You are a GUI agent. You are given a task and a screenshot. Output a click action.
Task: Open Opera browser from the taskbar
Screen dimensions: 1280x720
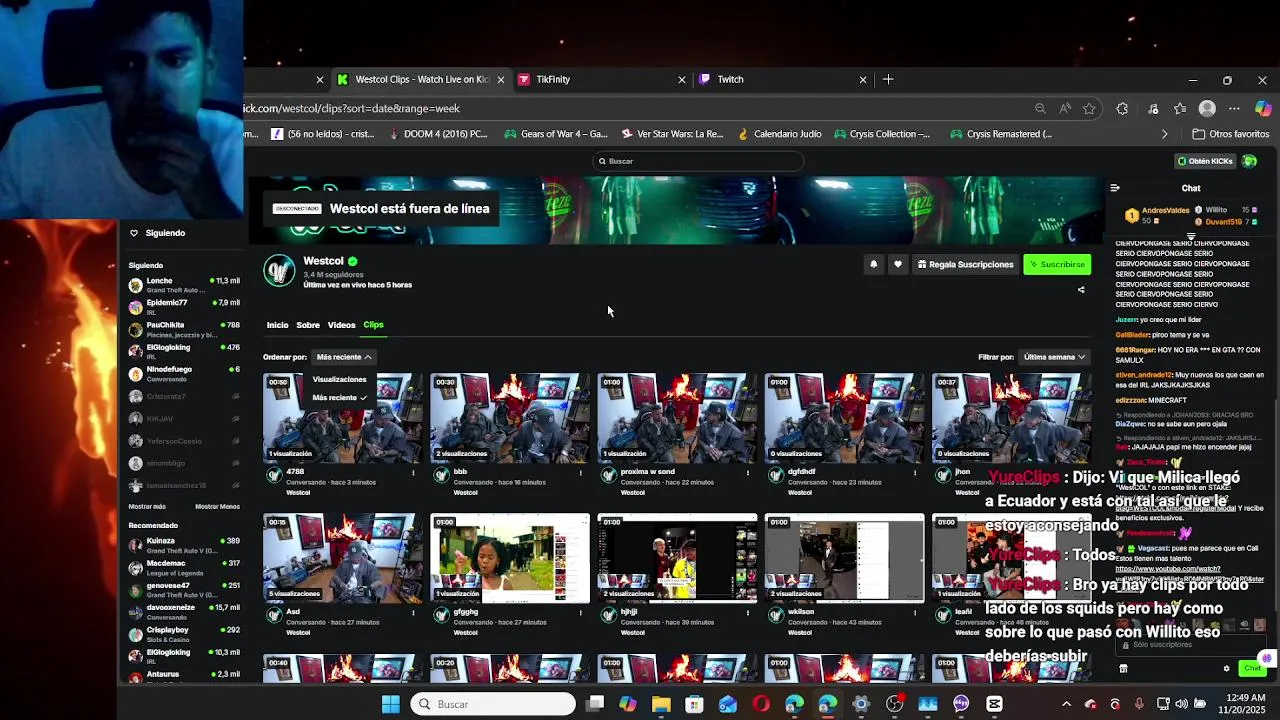point(761,704)
